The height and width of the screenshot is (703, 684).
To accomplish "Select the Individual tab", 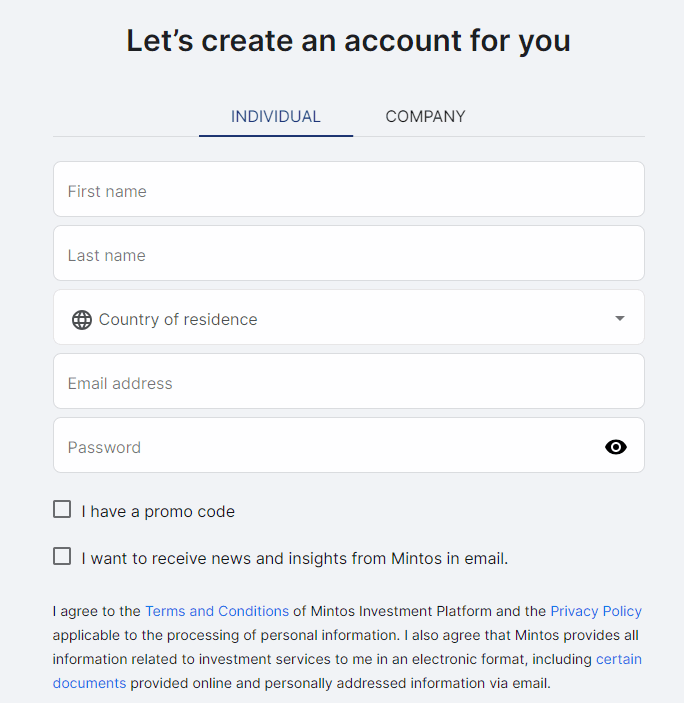I will [276, 117].
